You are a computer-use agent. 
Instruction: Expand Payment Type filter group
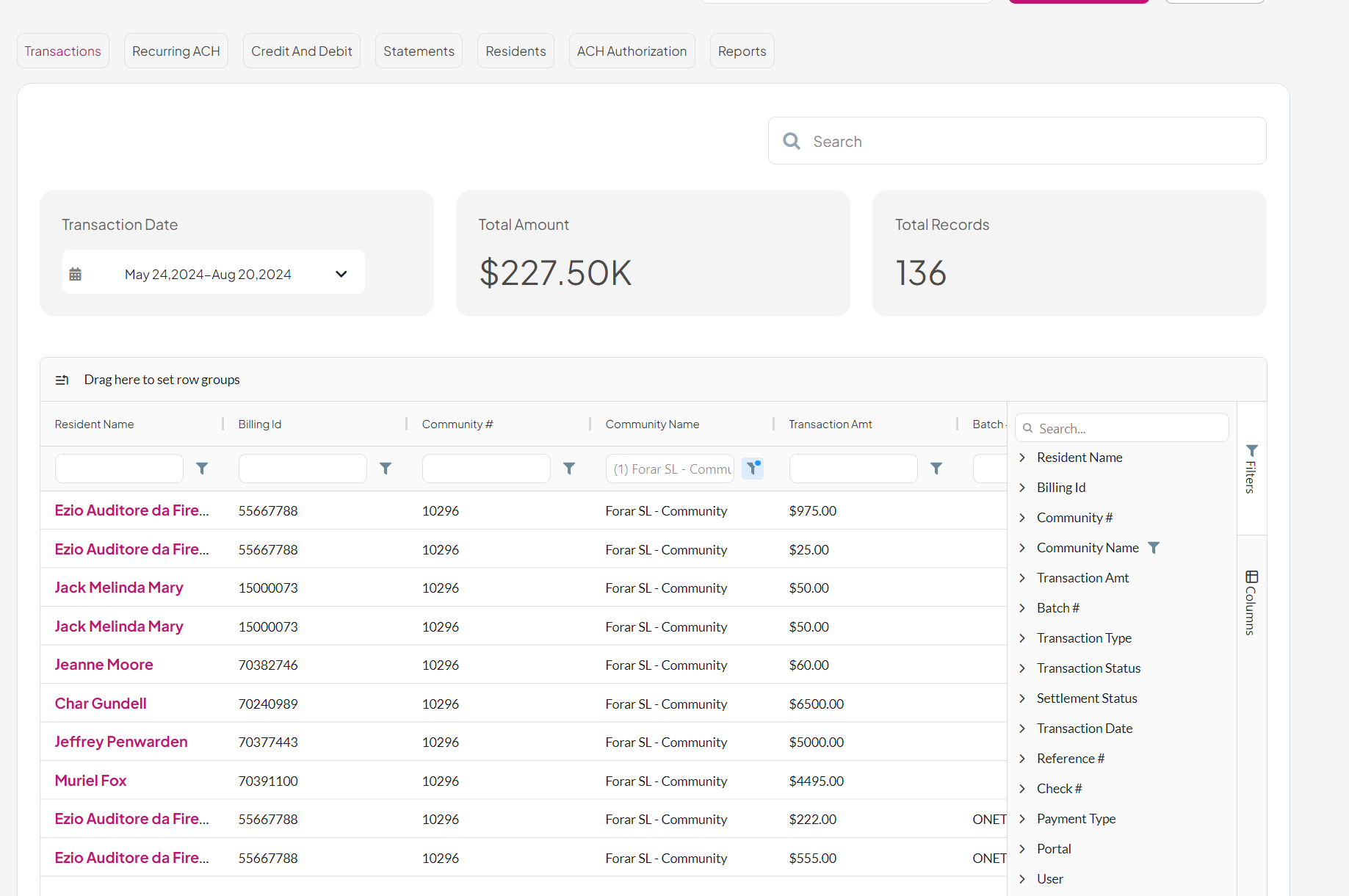(1022, 819)
